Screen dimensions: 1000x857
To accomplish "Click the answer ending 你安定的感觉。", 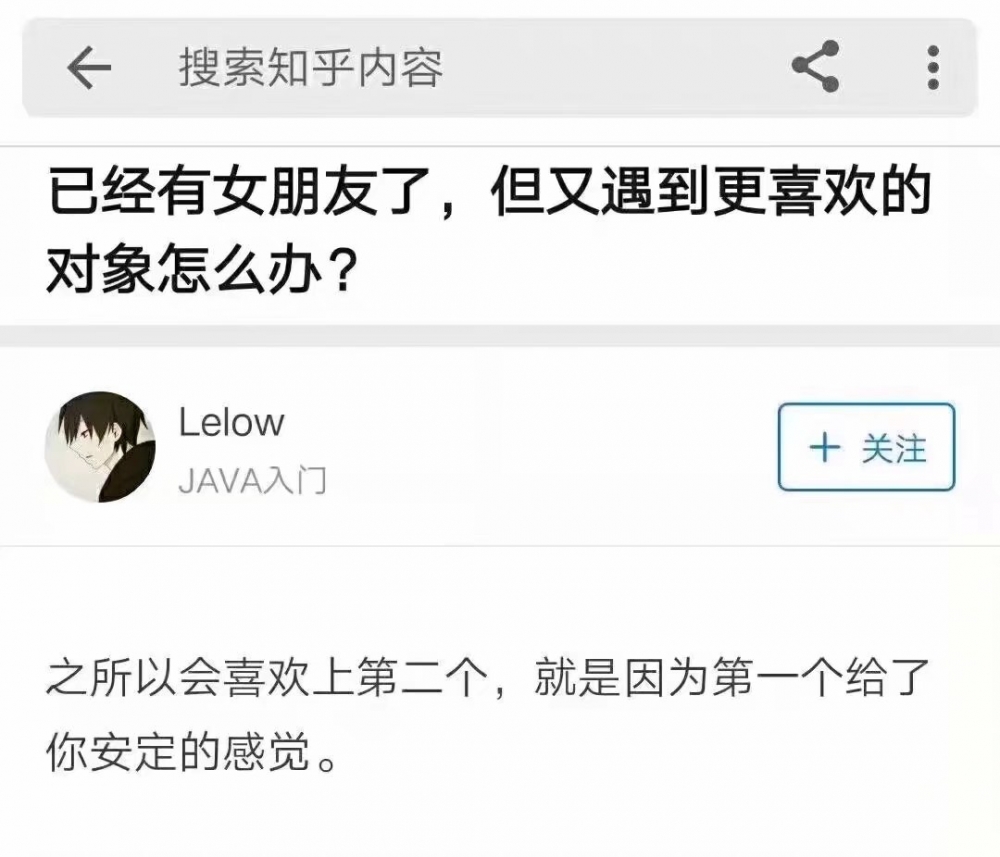I will [191, 752].
